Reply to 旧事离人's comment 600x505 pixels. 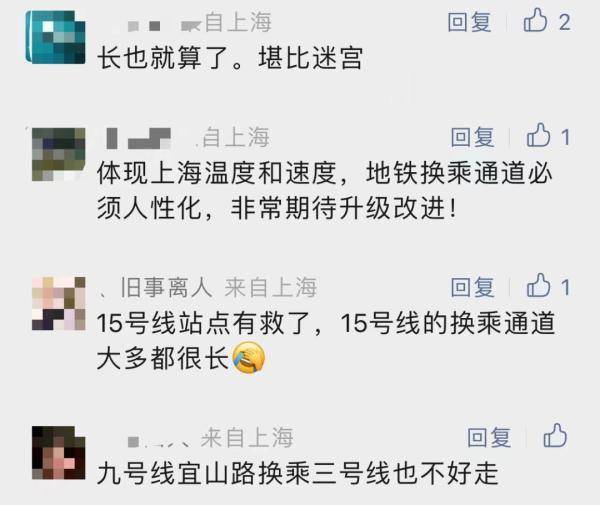coord(473,287)
